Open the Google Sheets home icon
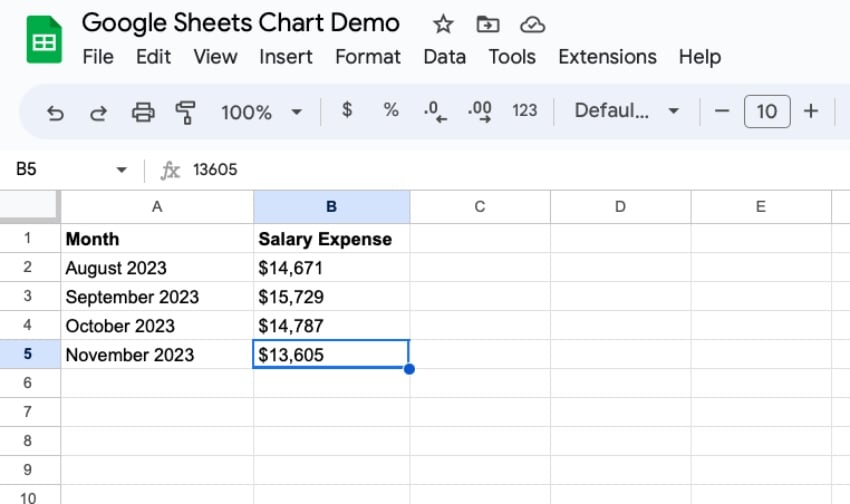850x504 pixels. point(44,40)
